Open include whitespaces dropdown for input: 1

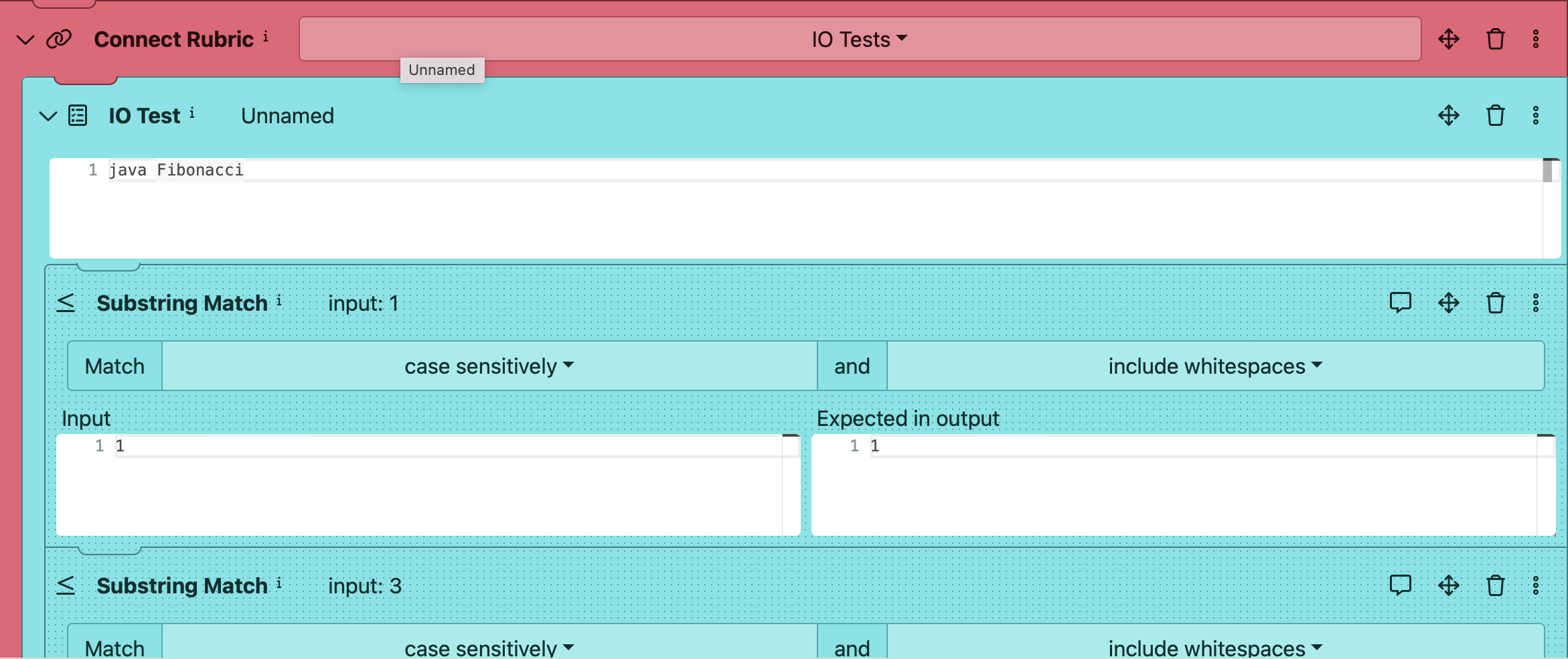[x=1214, y=366]
